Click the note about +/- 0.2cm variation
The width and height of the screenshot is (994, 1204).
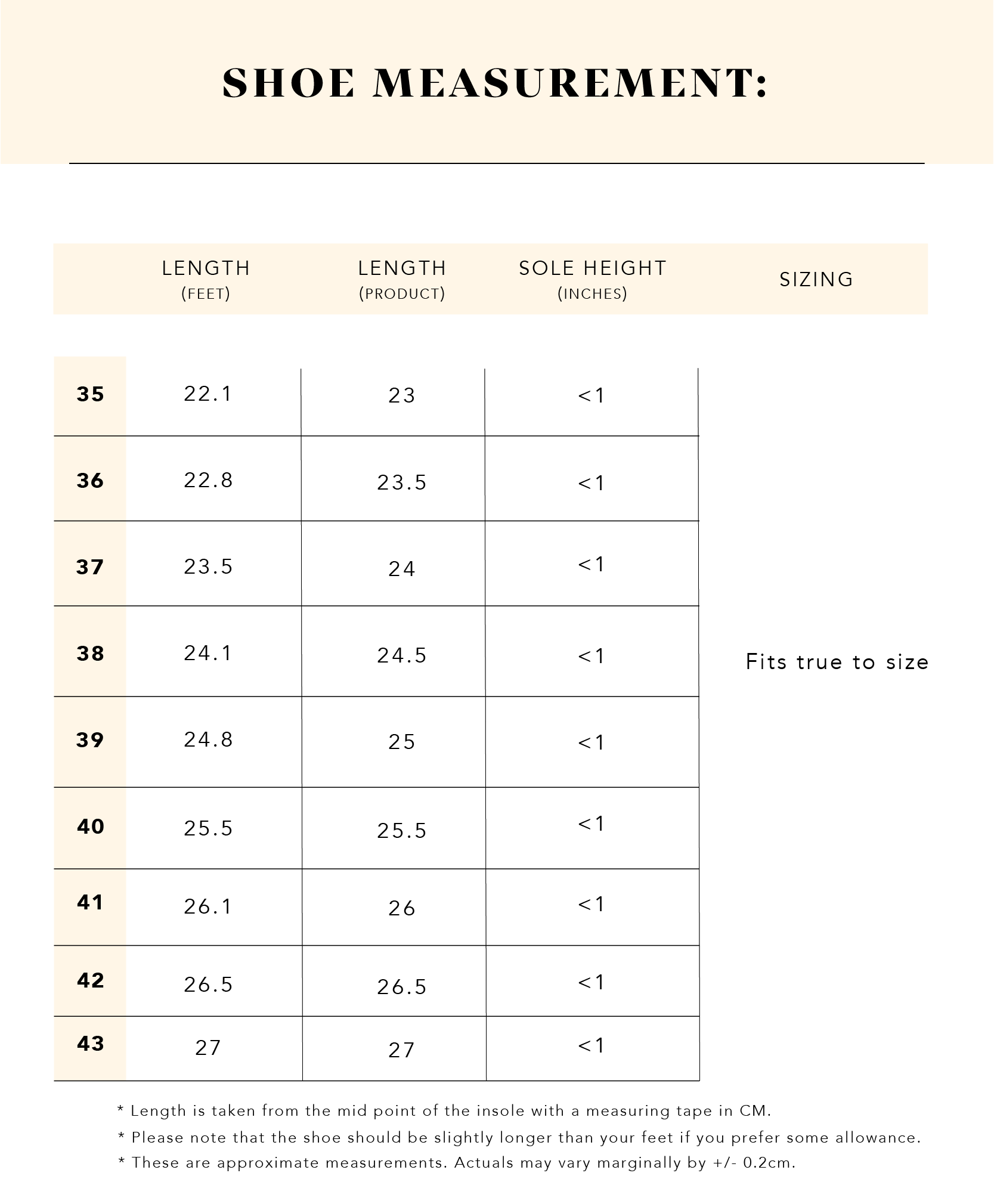457,1163
